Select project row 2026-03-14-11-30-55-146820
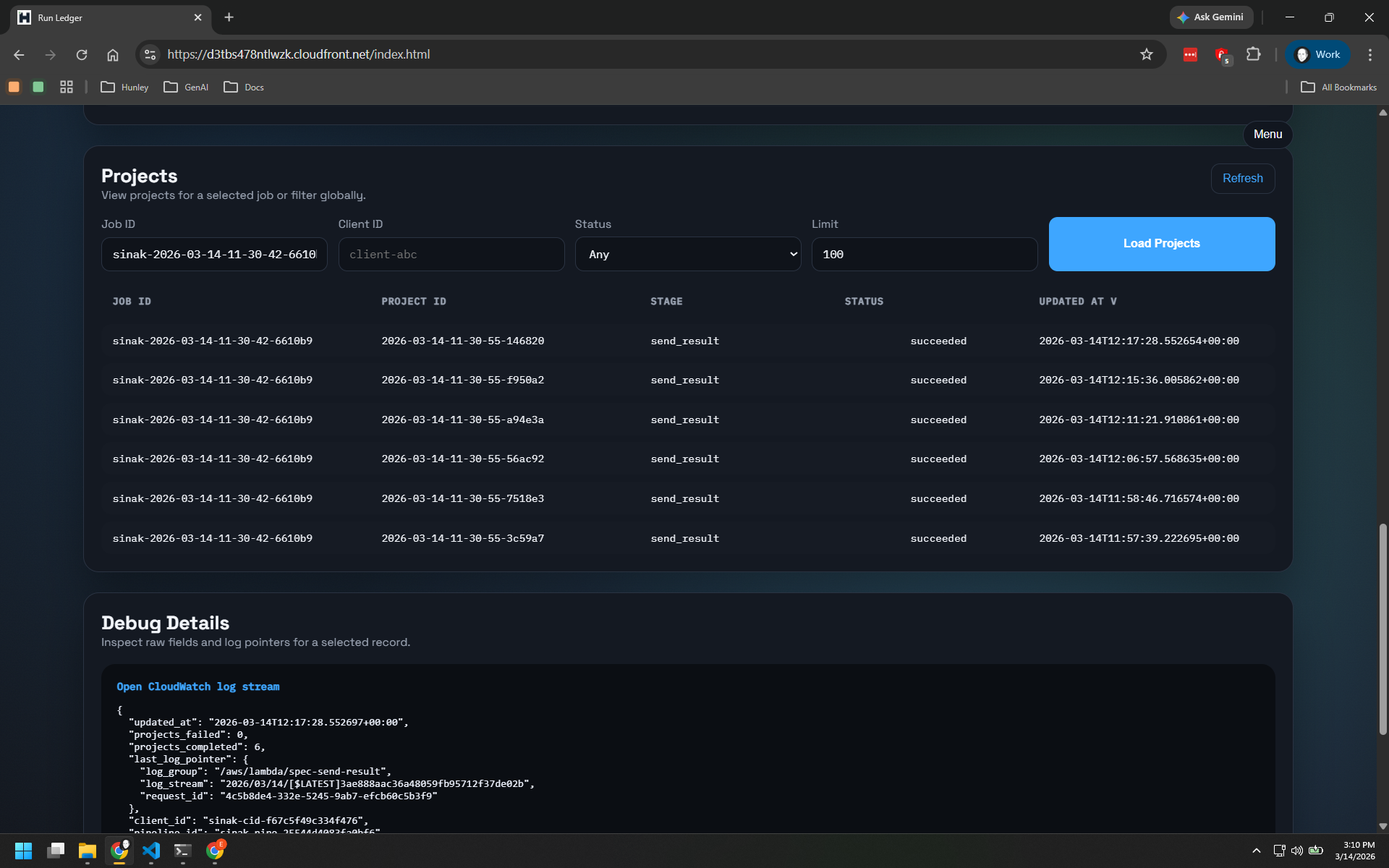 point(688,341)
